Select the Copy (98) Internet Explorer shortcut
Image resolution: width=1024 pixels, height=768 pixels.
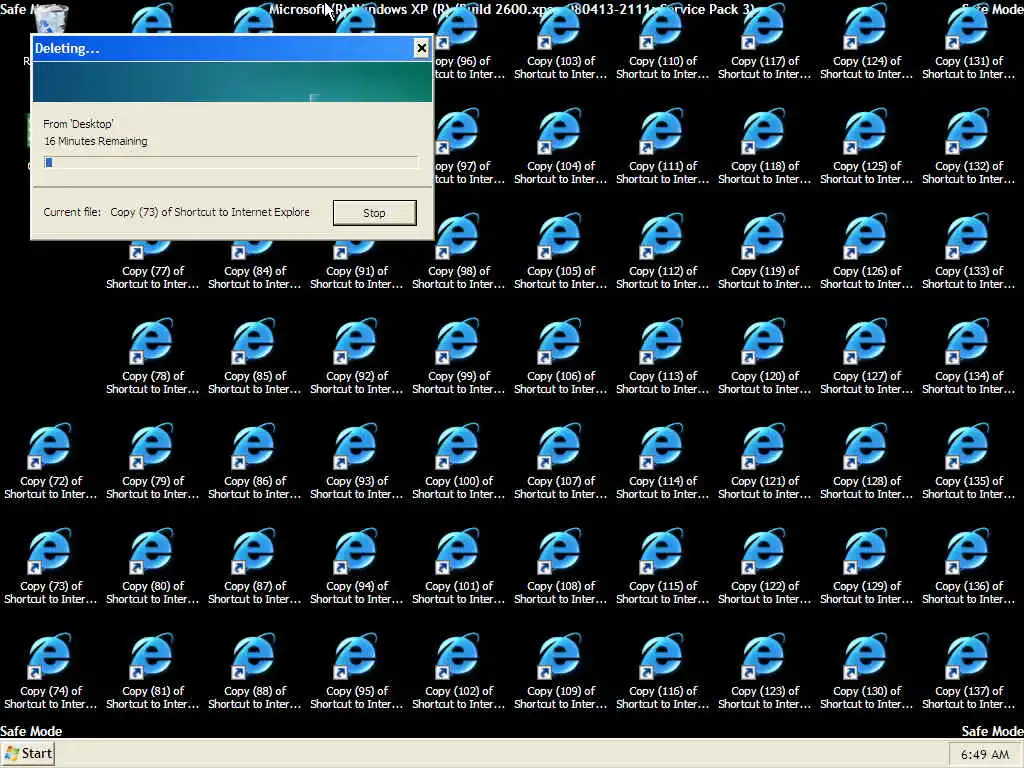[458, 252]
